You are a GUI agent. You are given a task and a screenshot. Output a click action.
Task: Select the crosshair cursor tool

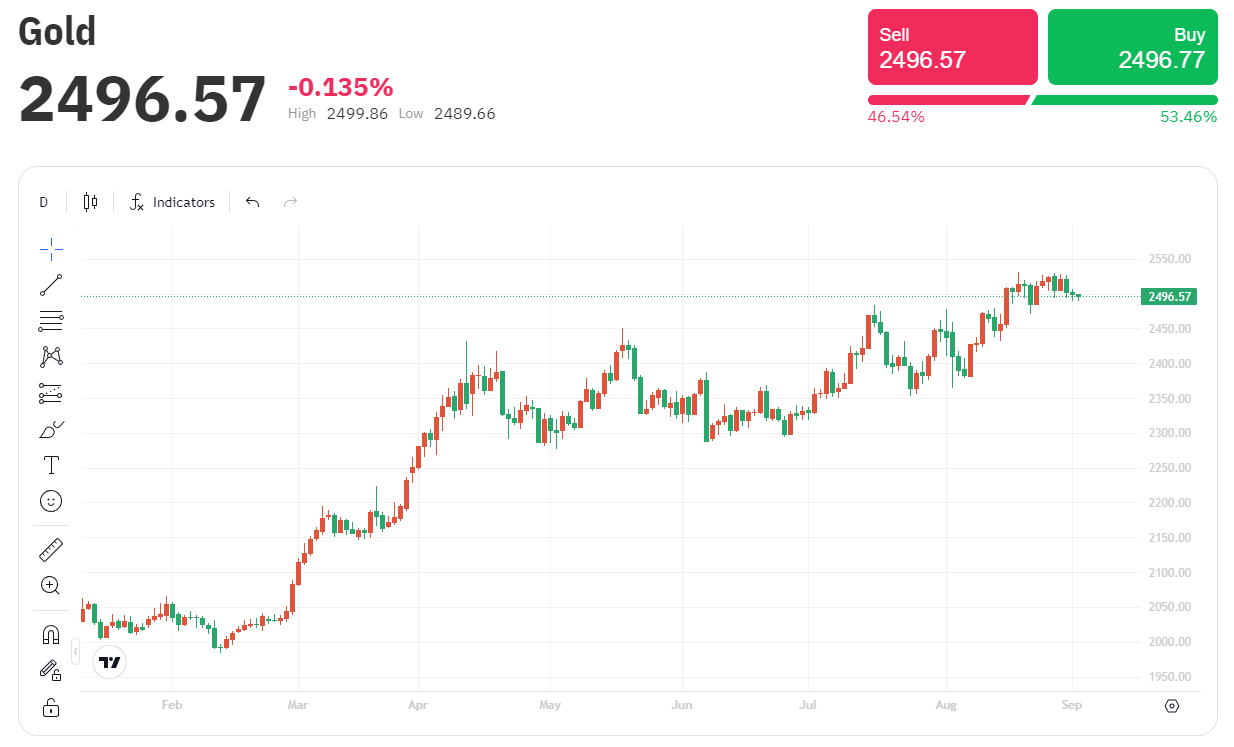pyautogui.click(x=51, y=249)
